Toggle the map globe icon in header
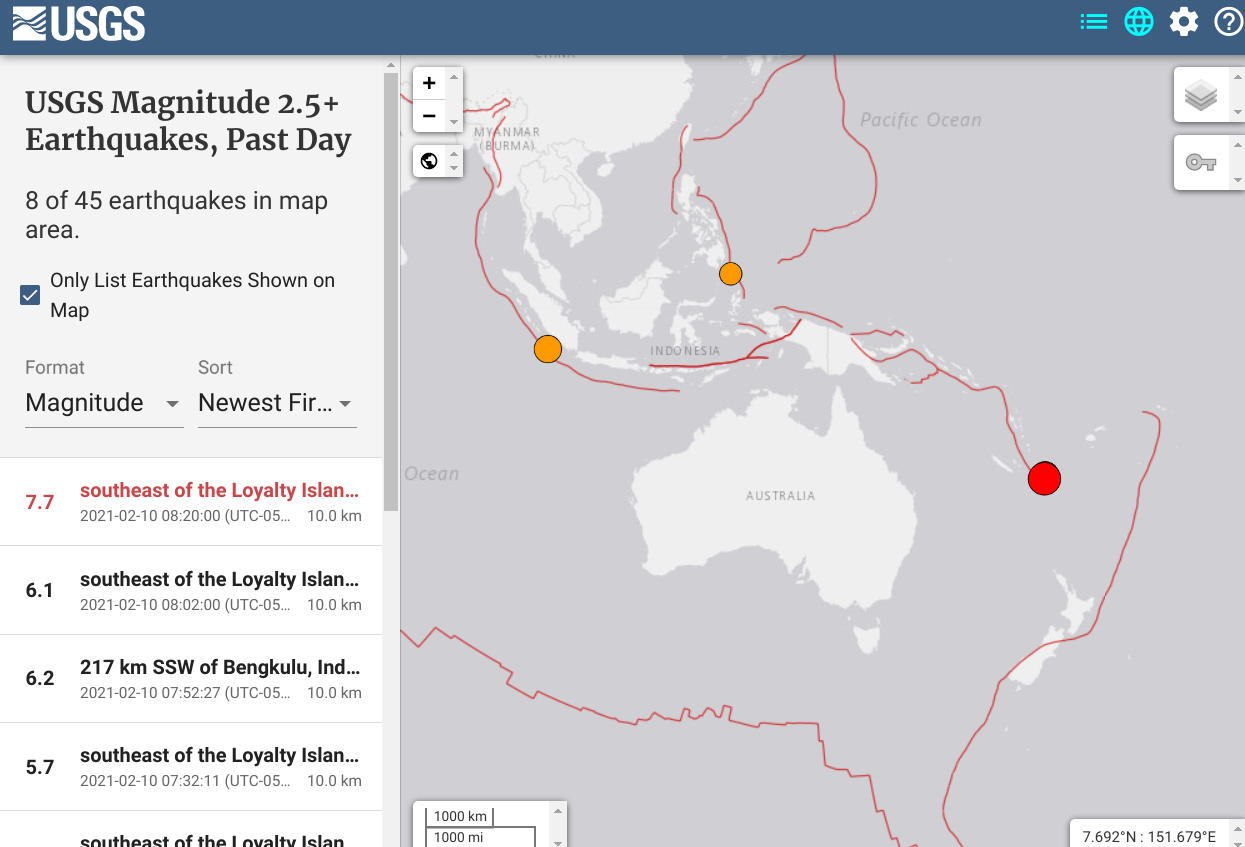 tap(1139, 22)
